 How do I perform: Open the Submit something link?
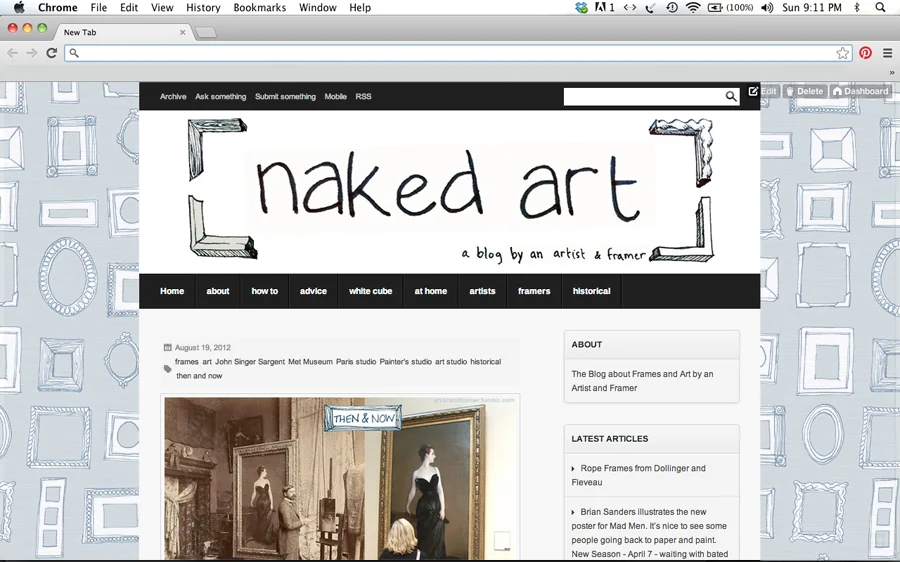(285, 96)
